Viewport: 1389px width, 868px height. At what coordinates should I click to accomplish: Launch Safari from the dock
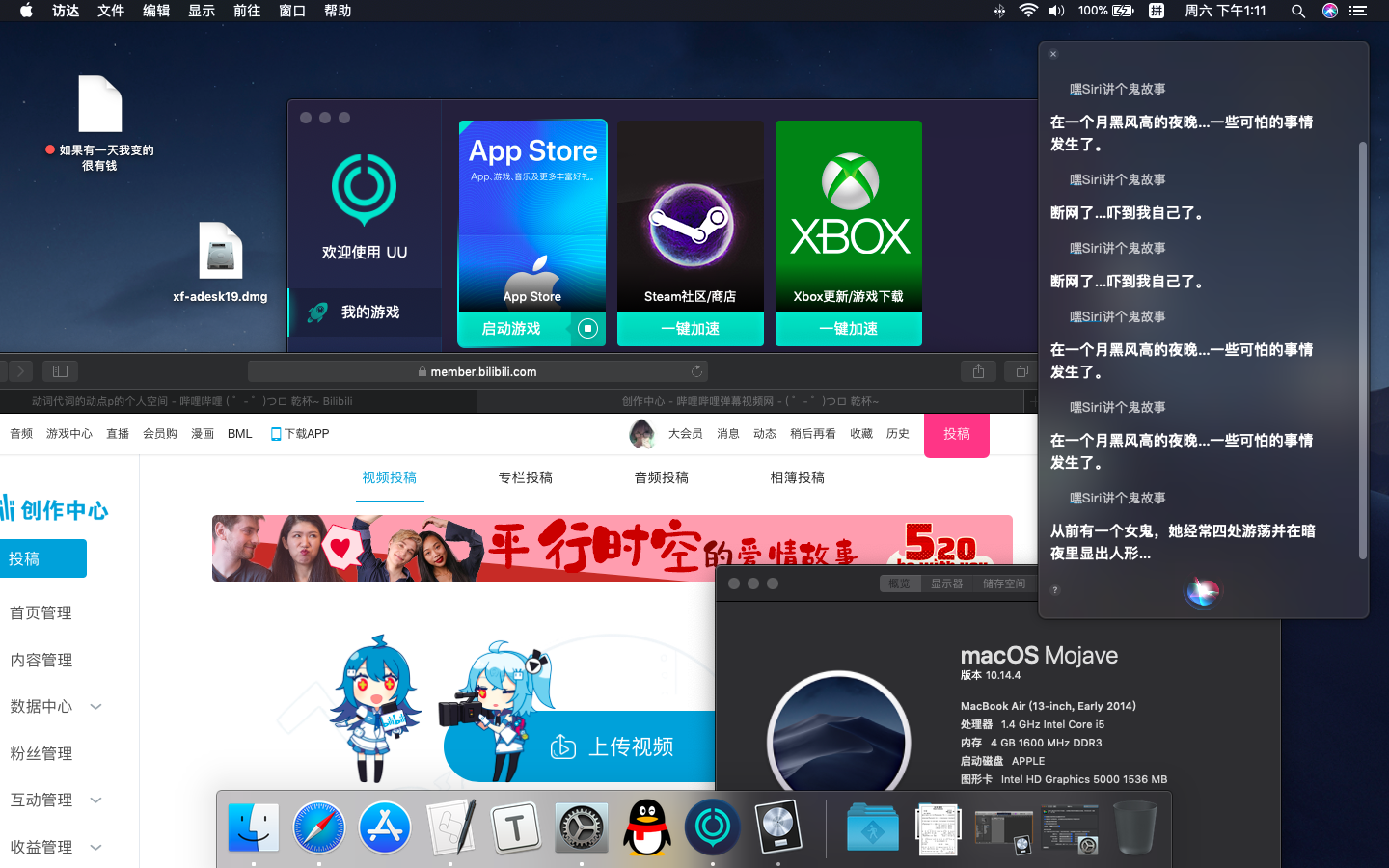(x=319, y=827)
